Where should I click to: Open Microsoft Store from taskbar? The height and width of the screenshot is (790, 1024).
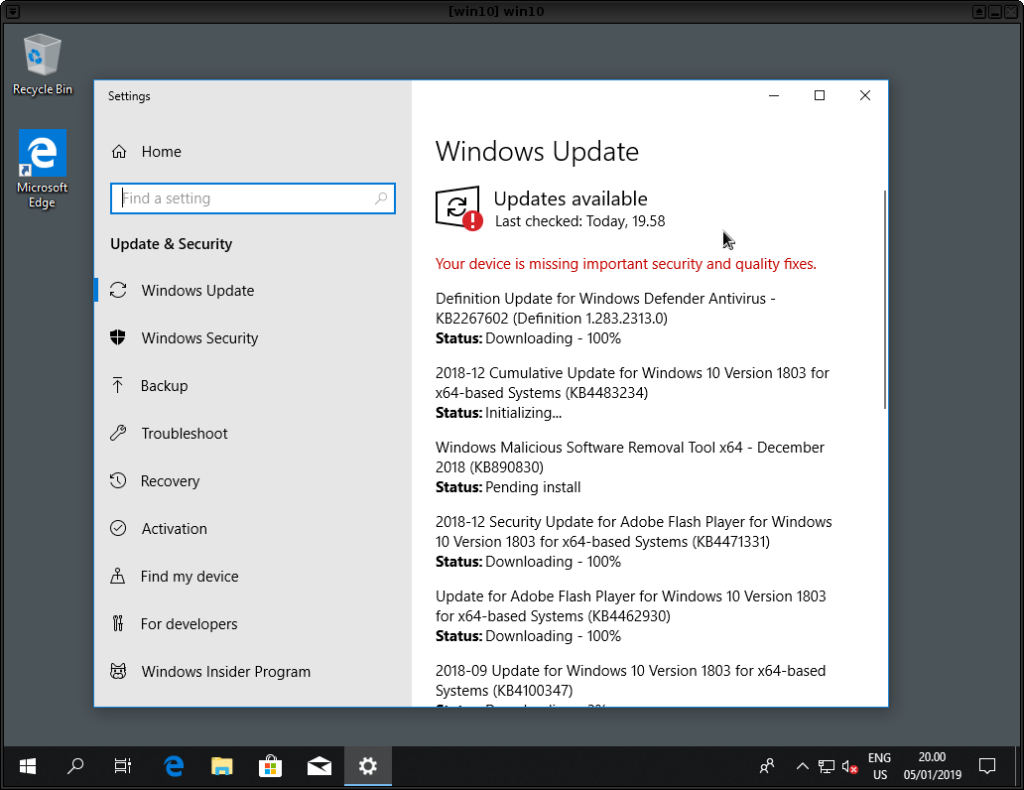click(x=270, y=766)
